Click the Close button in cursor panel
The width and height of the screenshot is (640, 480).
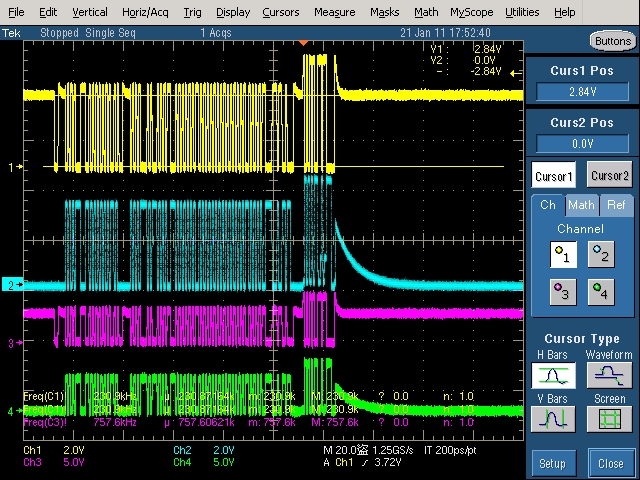[x=611, y=464]
